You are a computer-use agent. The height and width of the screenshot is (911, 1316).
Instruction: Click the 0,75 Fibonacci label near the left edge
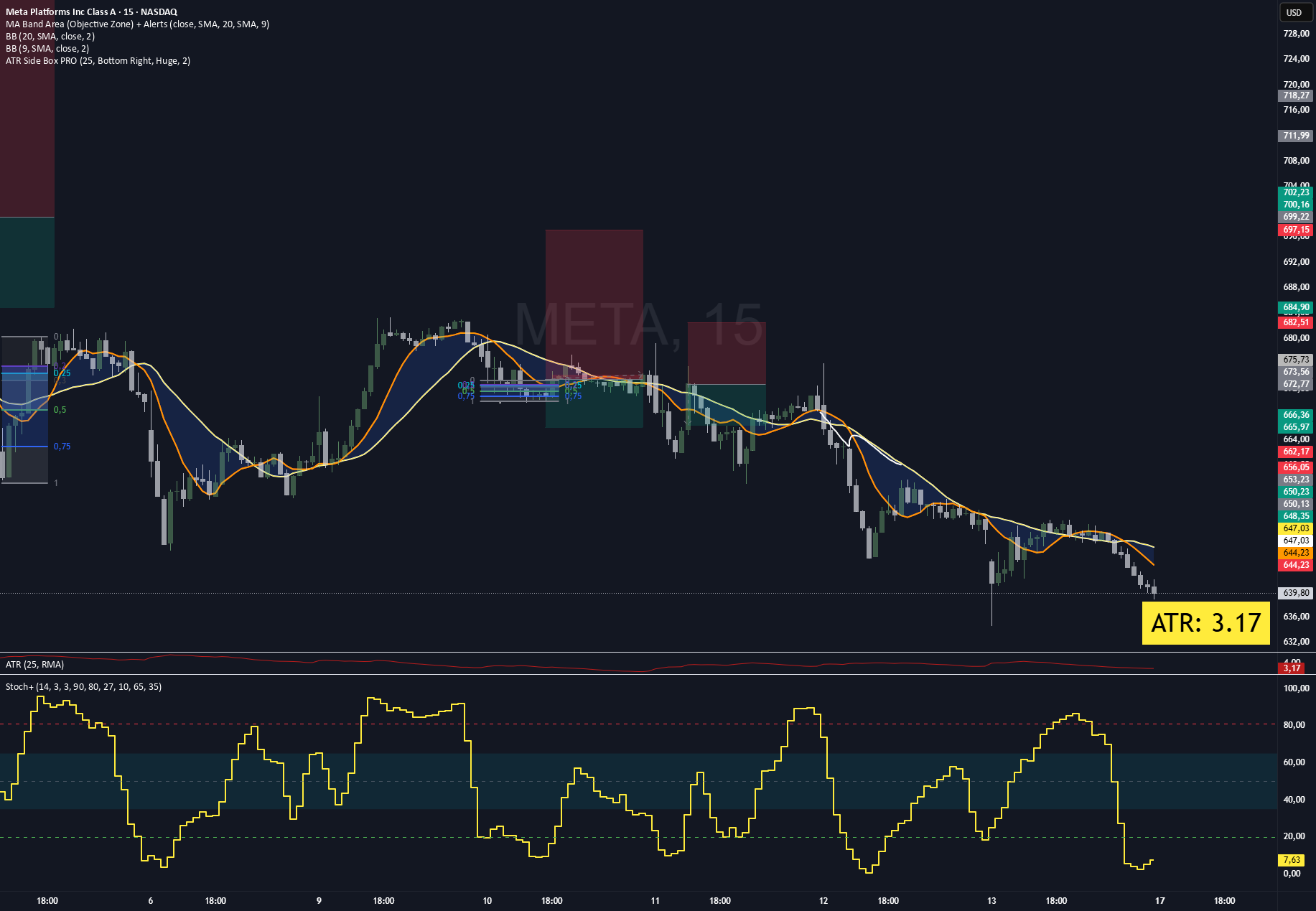tap(62, 447)
